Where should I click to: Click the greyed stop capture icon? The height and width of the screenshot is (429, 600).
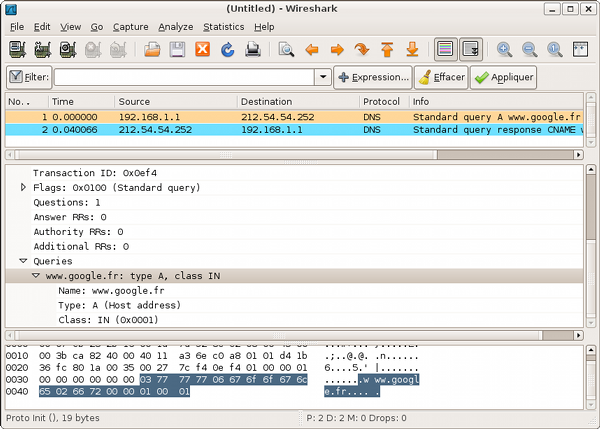(93, 50)
